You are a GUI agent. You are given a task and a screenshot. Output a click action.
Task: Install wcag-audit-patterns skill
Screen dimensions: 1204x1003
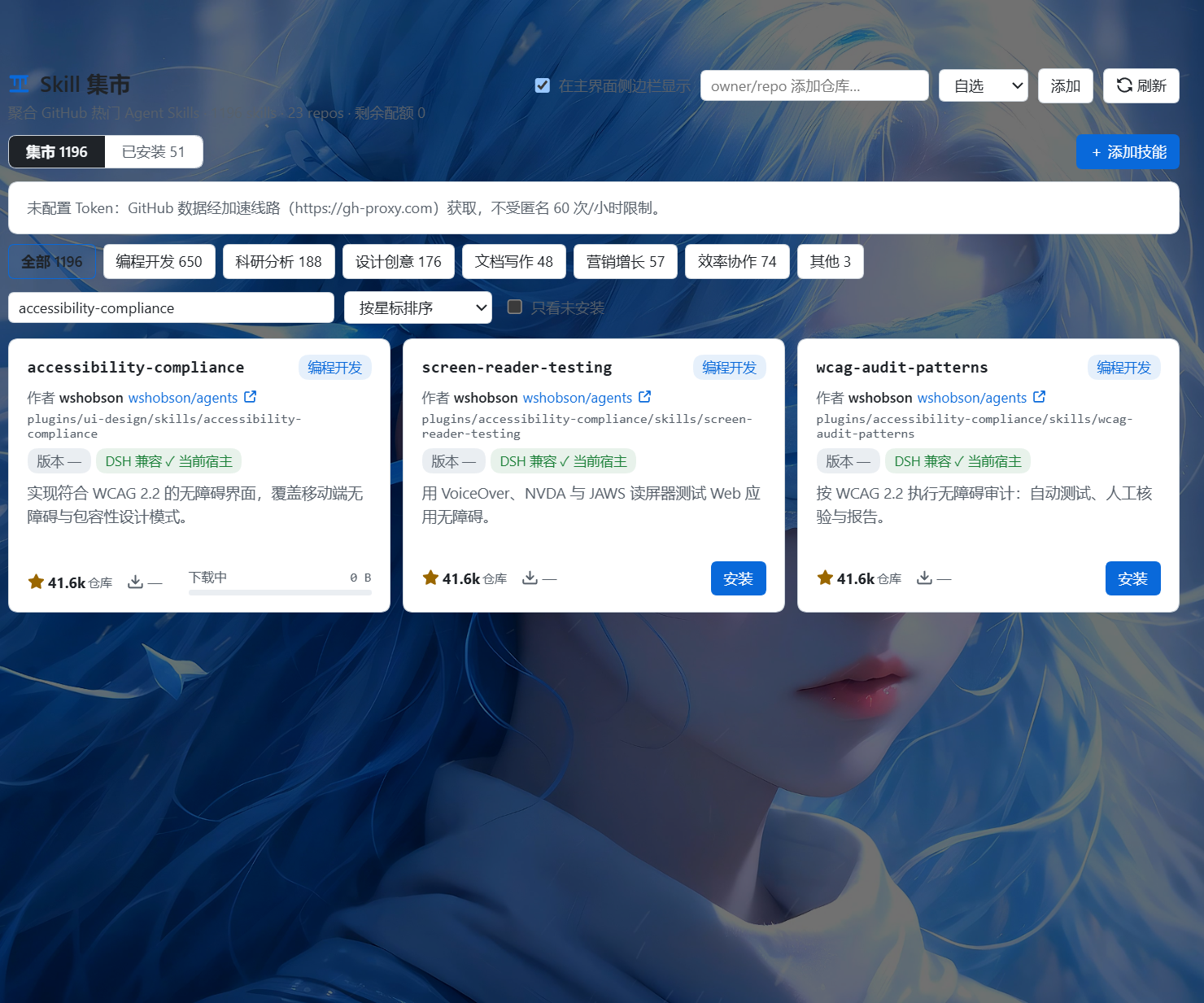(x=1133, y=578)
